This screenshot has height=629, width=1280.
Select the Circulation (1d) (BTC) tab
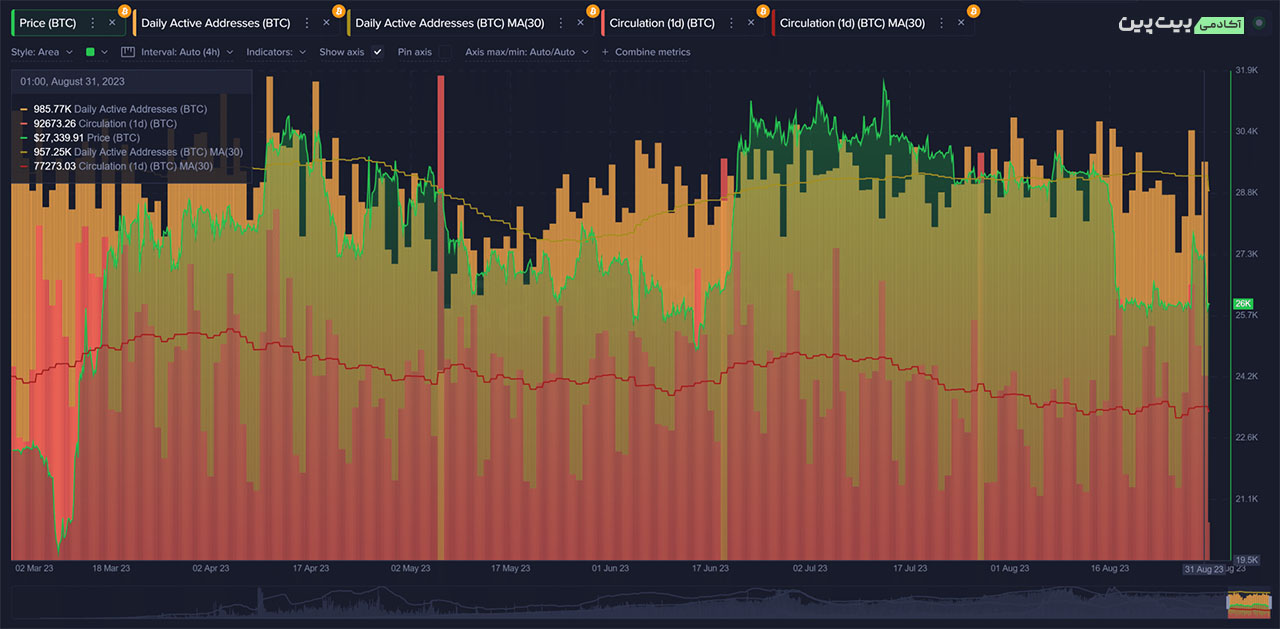683,22
